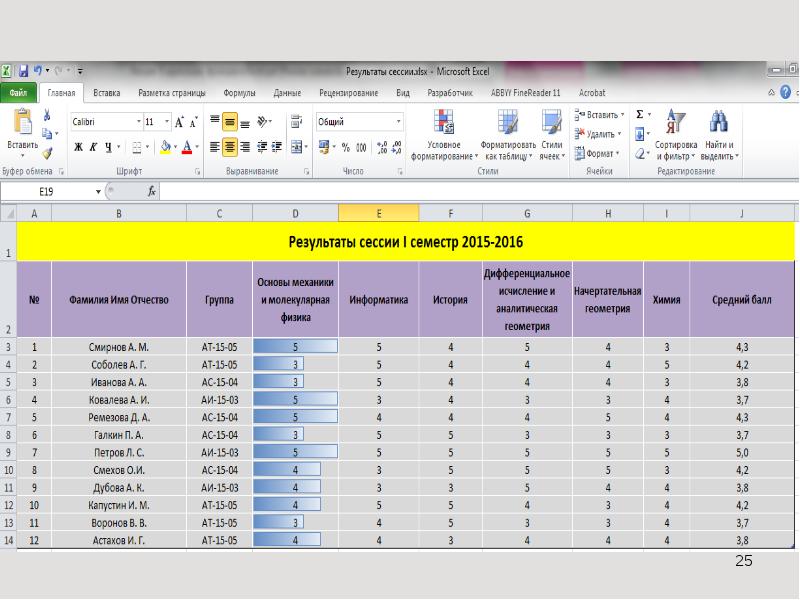
Task: Expand the number format Общий dropdown
Action: [399, 122]
